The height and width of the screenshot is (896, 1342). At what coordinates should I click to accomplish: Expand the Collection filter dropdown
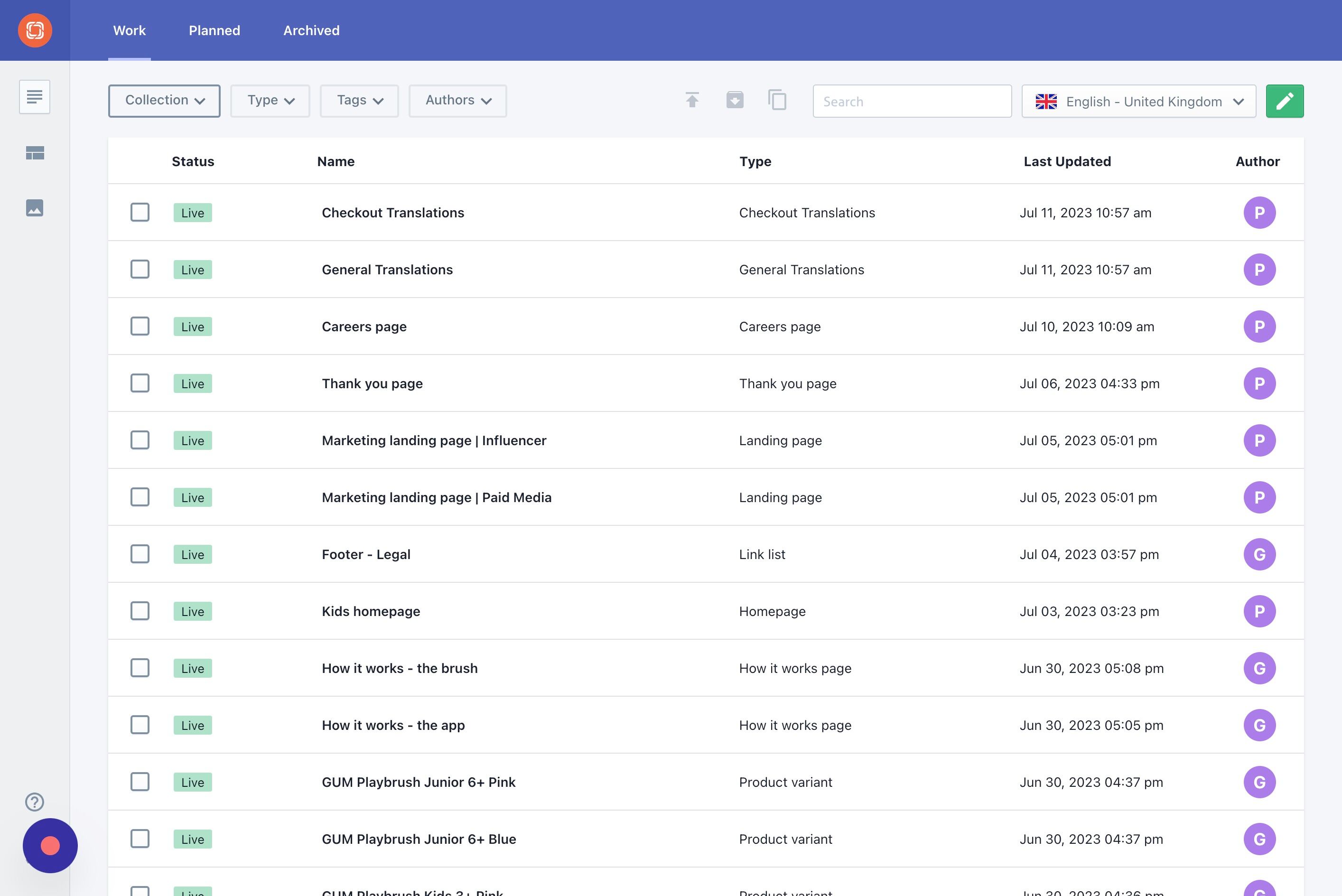click(x=164, y=101)
